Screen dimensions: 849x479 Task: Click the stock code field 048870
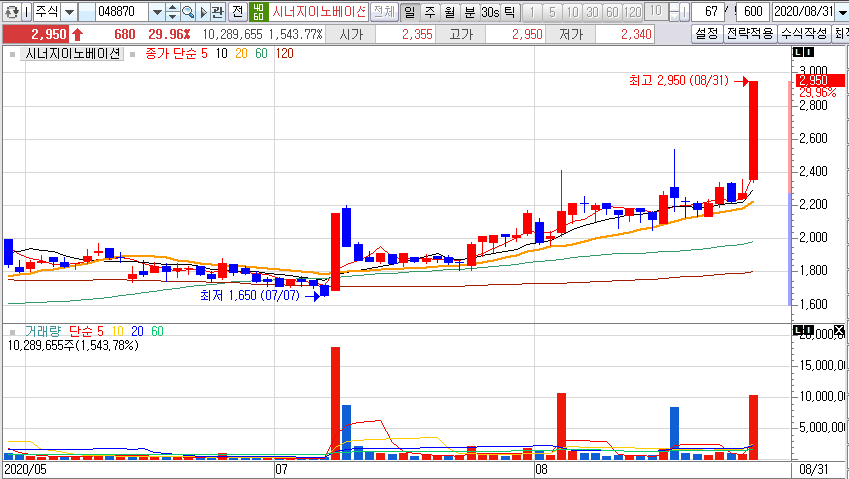122,11
